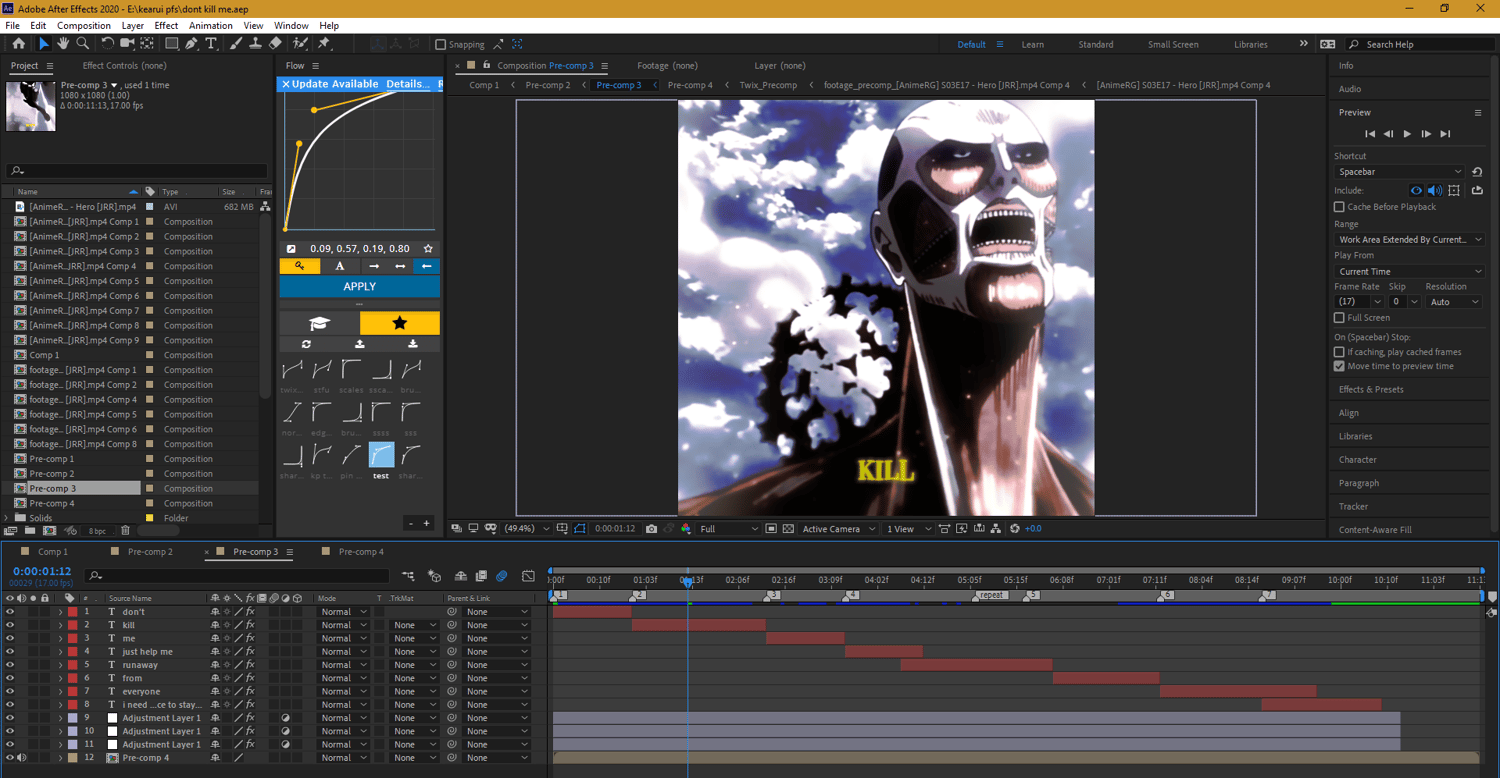Open the Effects & Presets panel

1371,390
